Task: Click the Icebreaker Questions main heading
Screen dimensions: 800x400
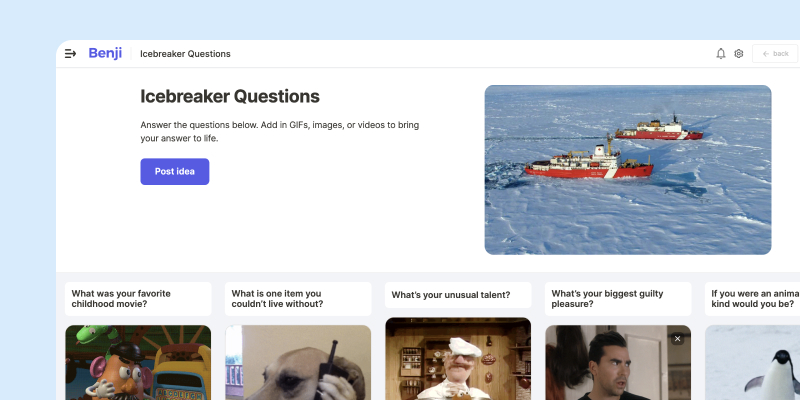Action: (230, 96)
